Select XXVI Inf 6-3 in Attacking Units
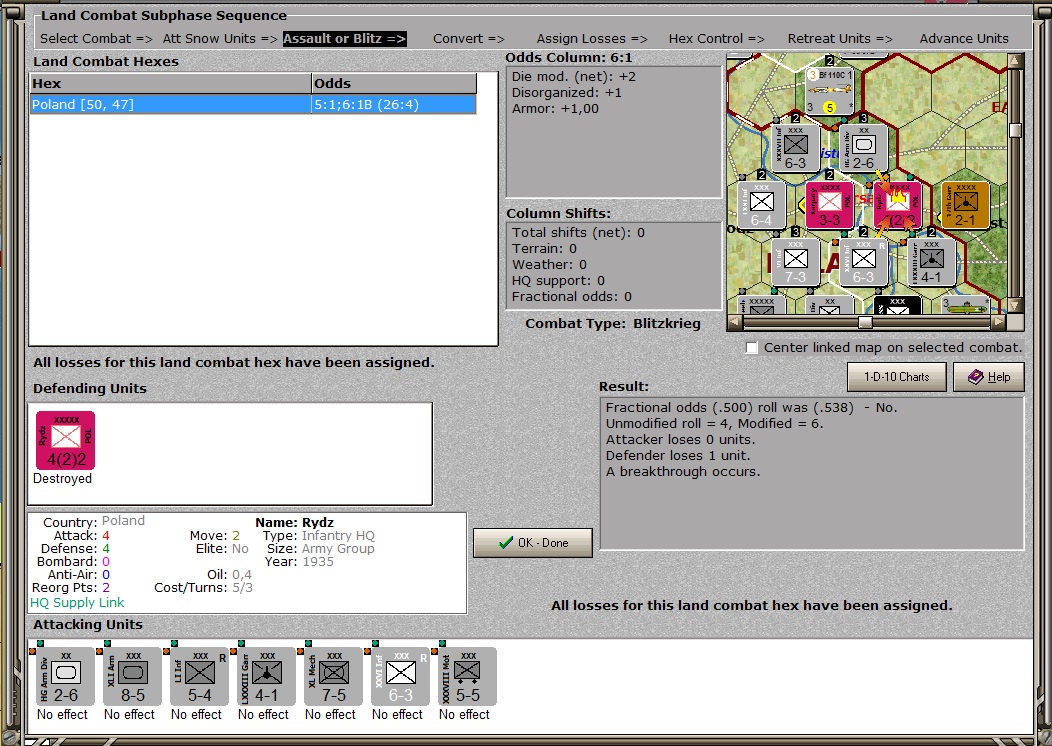 [401, 676]
